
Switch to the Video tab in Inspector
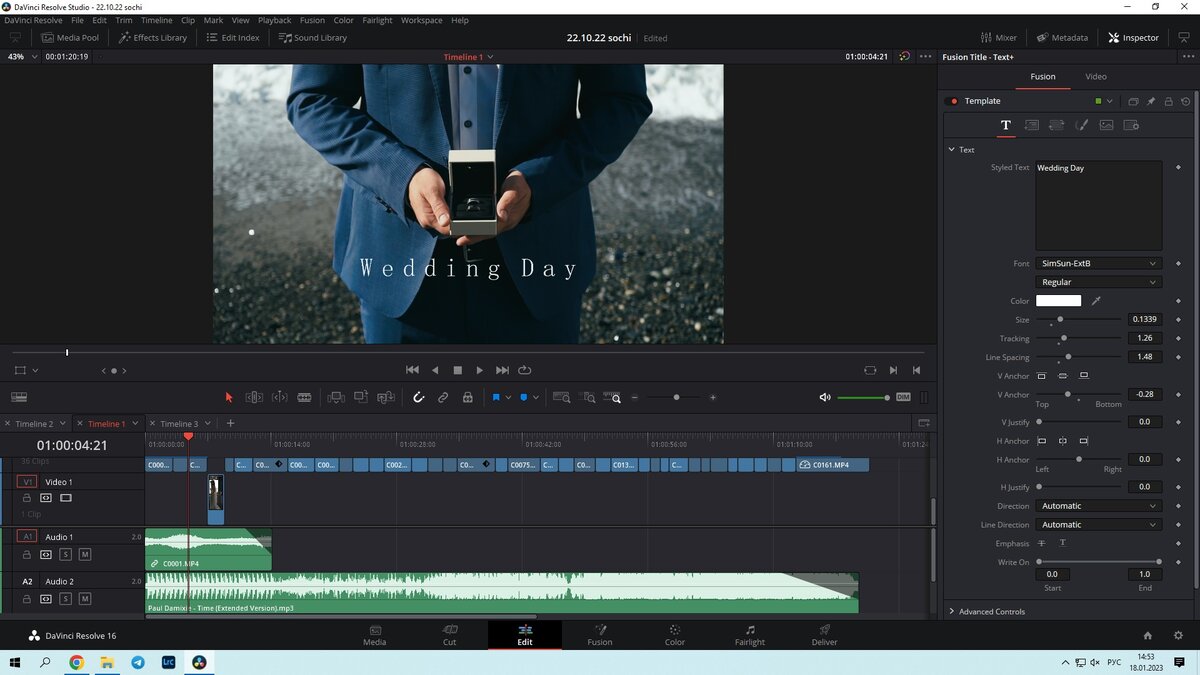click(1096, 77)
